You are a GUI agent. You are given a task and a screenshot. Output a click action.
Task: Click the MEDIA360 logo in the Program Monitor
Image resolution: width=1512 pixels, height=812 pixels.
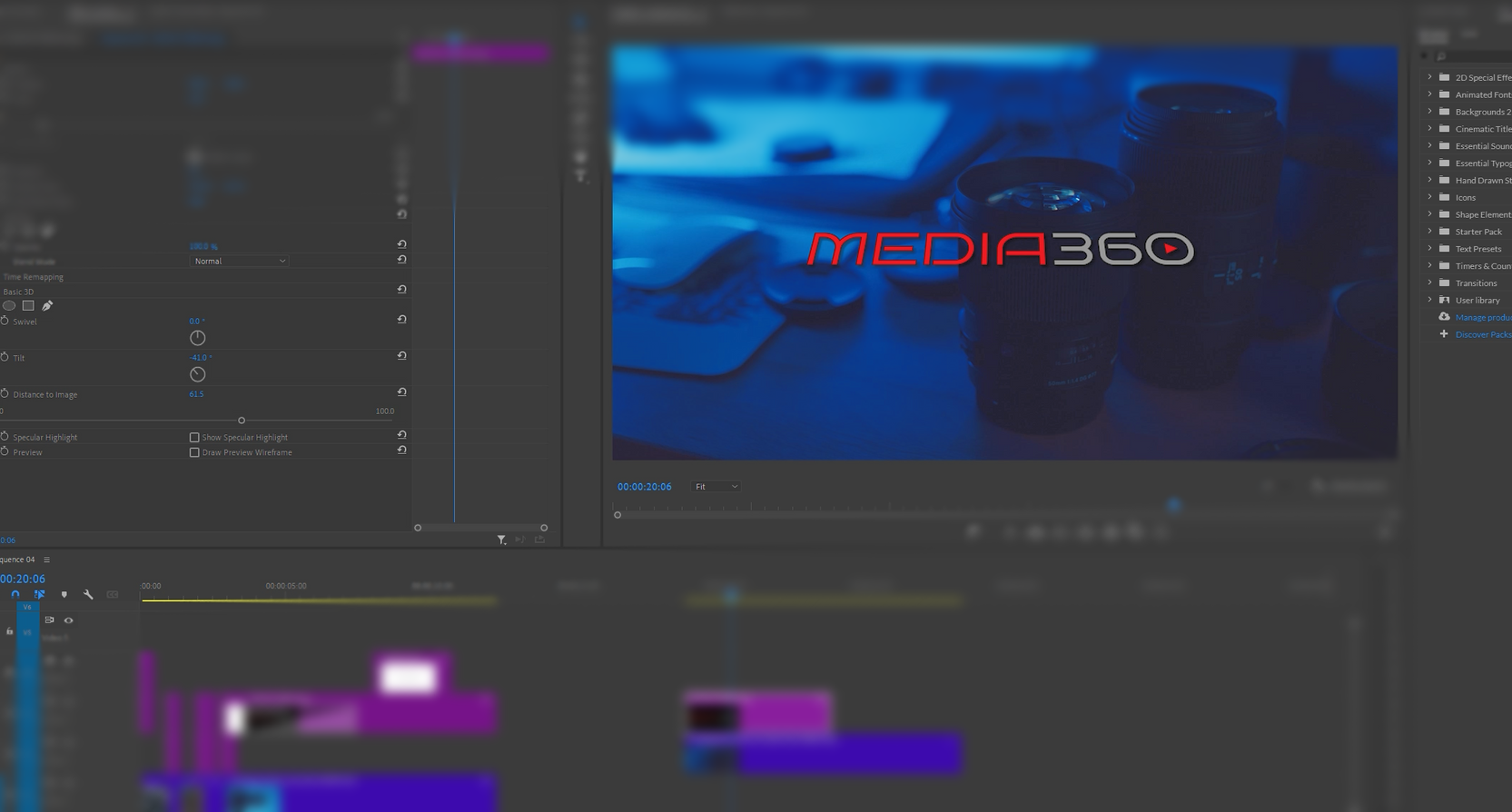coord(1001,249)
